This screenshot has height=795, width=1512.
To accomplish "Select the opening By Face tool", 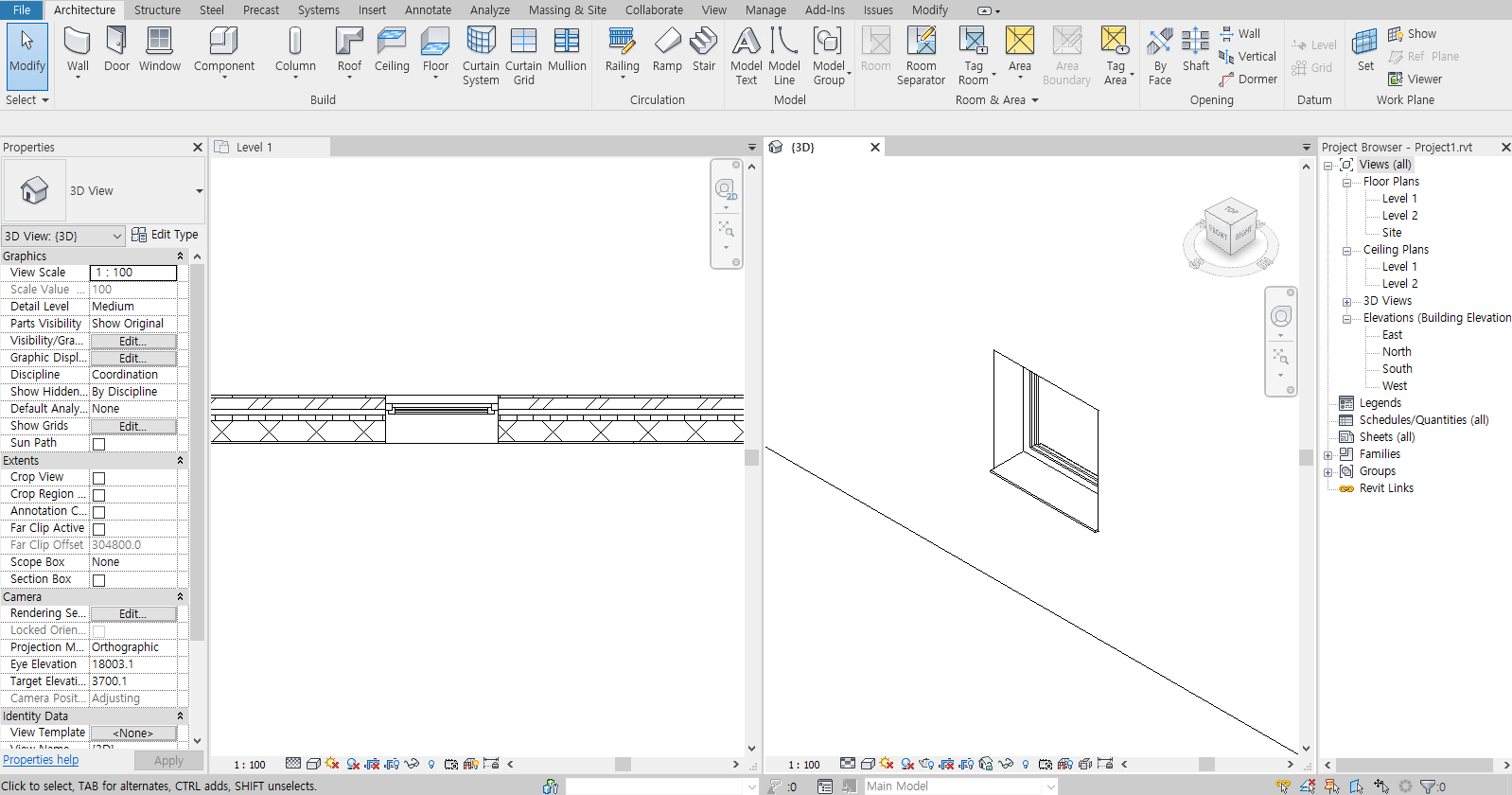I will 1160,55.
